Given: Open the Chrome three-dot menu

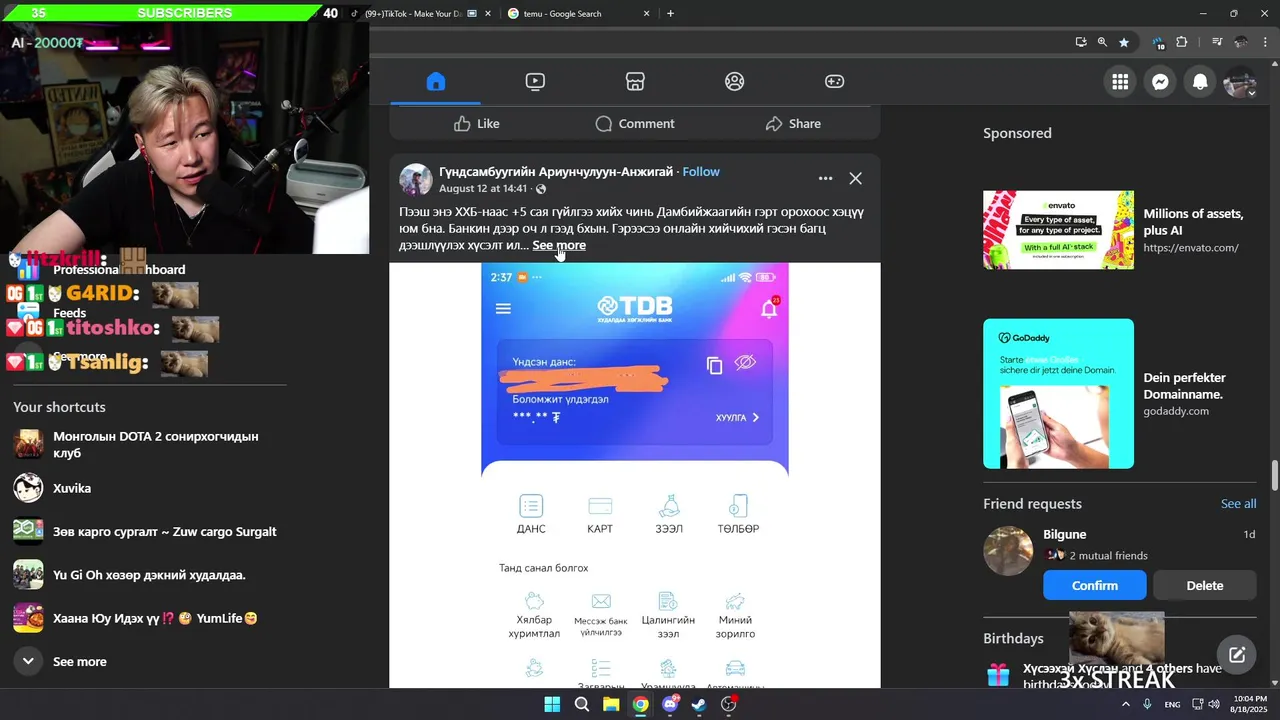Looking at the screenshot, I should pyautogui.click(x=1266, y=42).
